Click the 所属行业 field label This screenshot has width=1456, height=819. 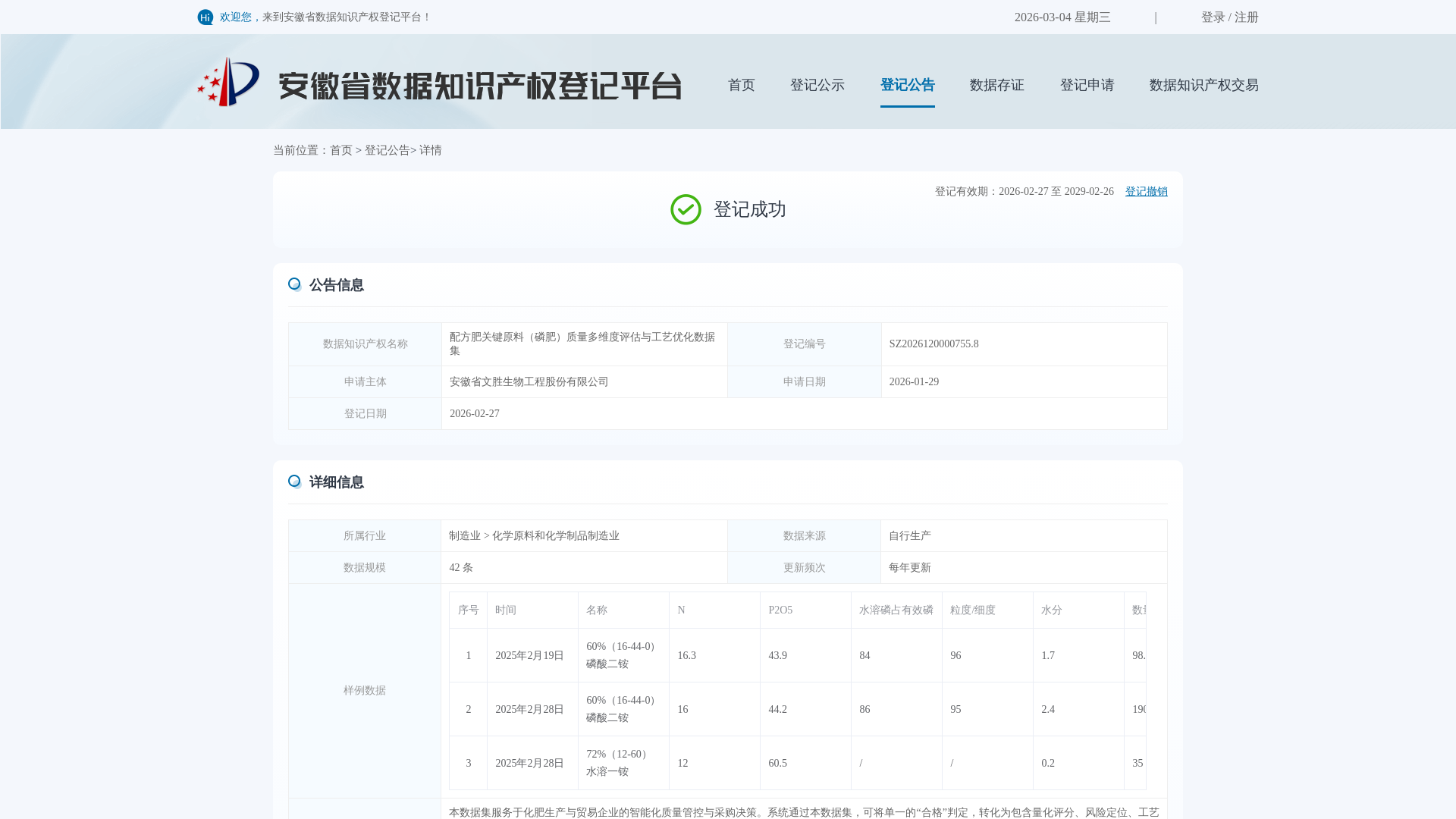(x=364, y=536)
